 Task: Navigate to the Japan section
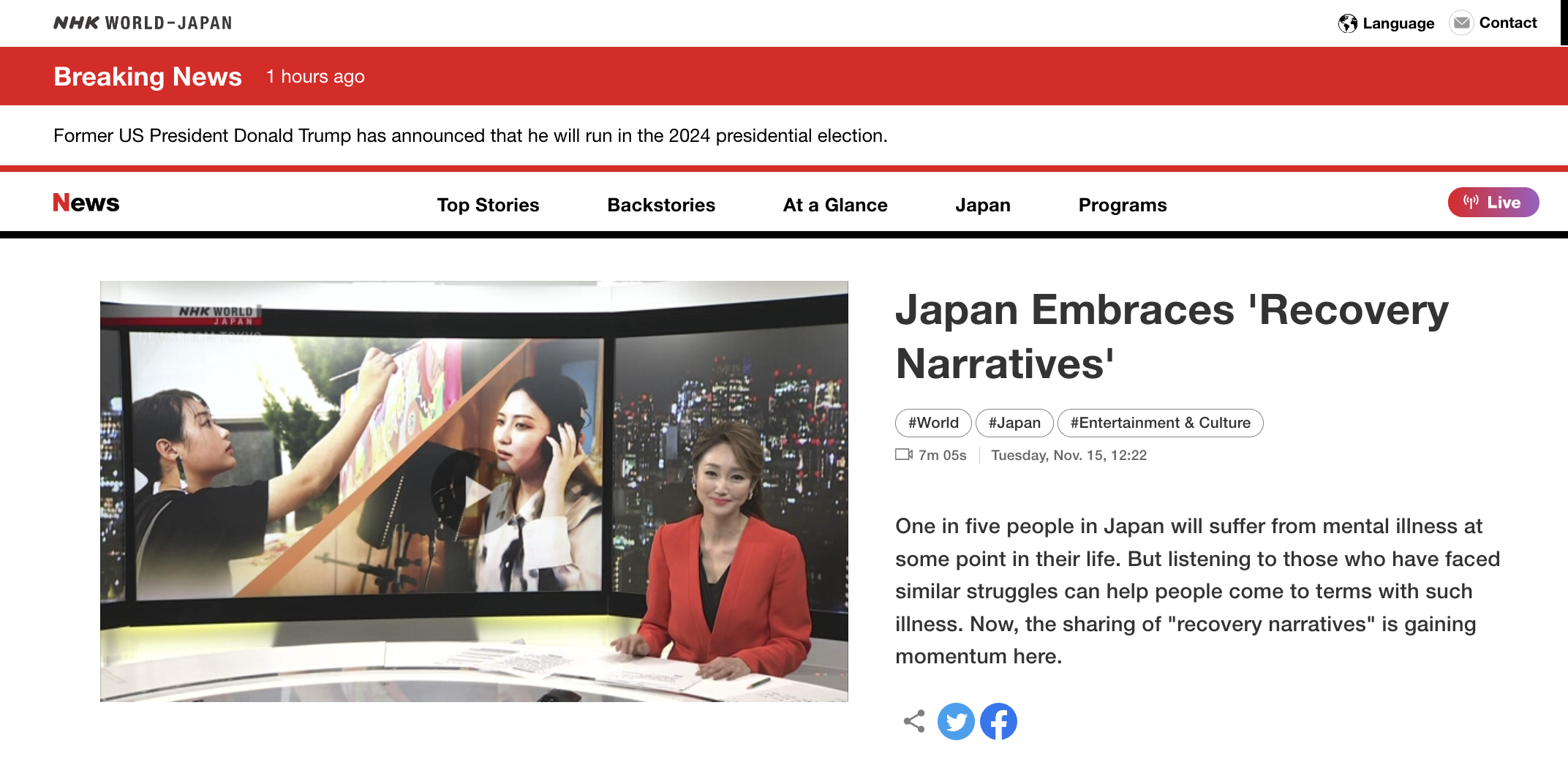click(983, 205)
